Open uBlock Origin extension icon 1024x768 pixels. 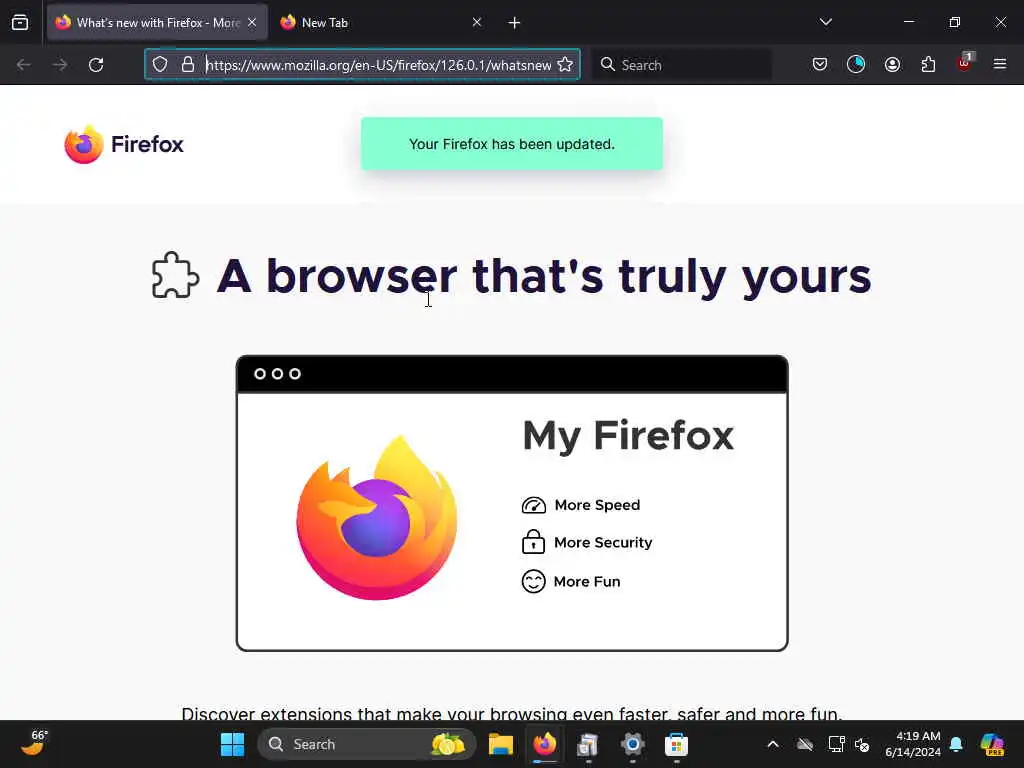point(965,63)
